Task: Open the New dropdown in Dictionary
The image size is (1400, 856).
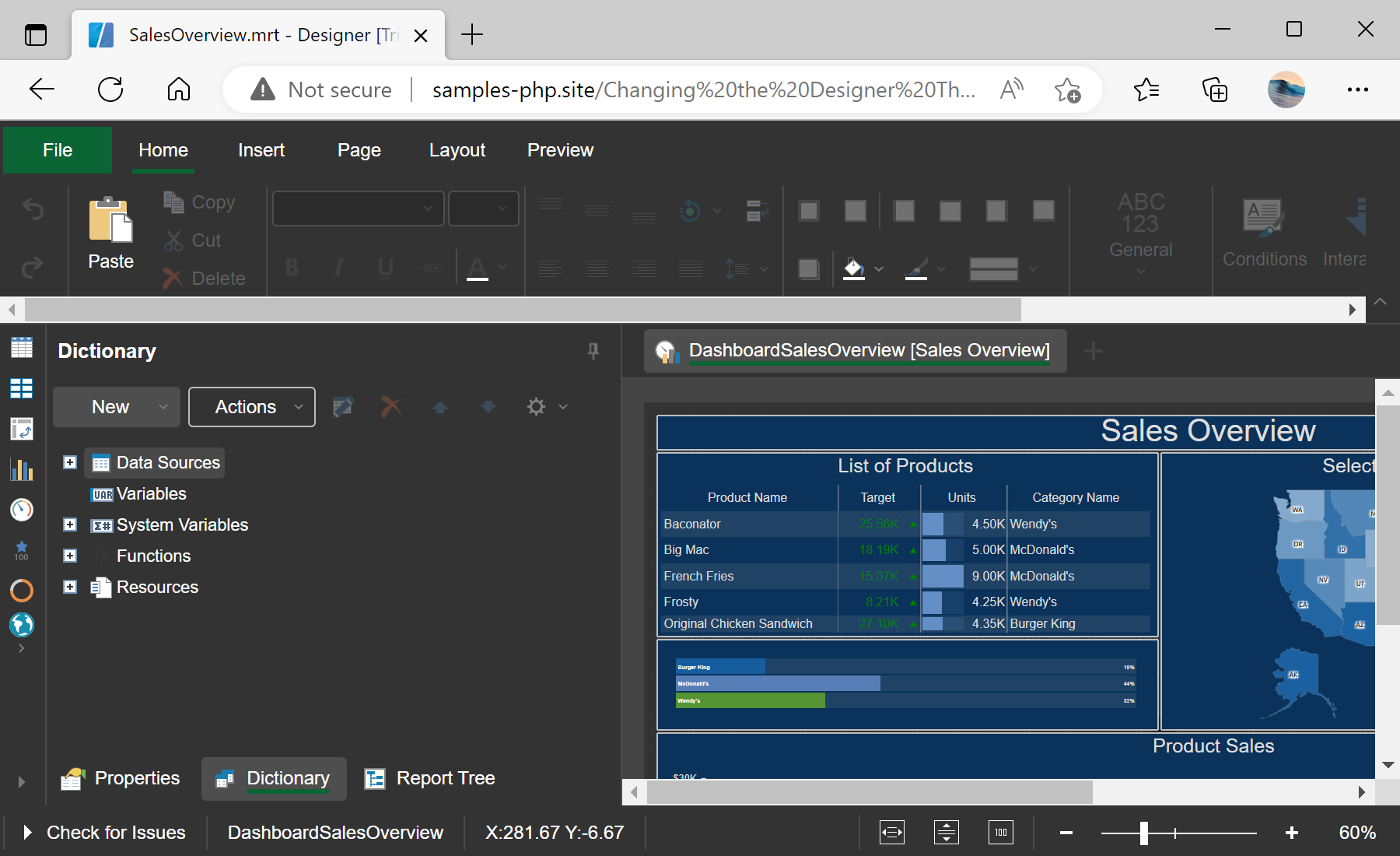Action: (117, 407)
